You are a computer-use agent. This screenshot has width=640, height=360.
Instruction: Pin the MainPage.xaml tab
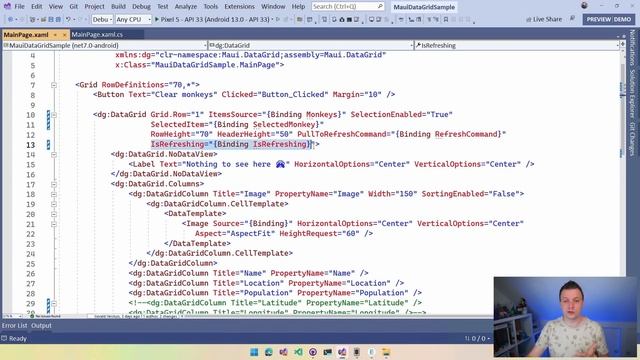(55, 35)
